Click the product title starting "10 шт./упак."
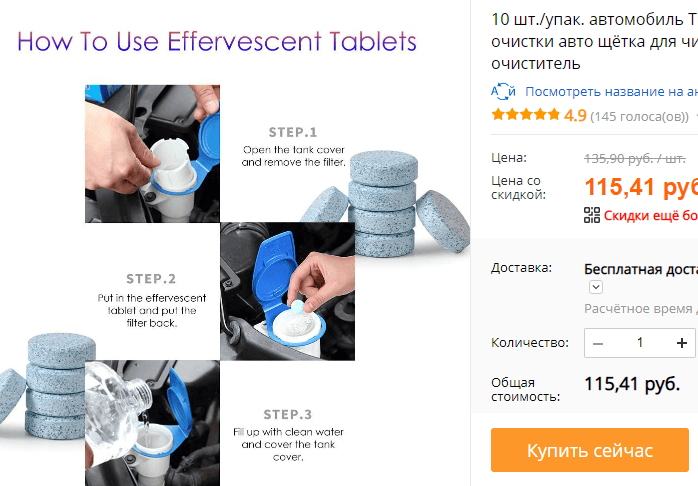 pos(594,41)
